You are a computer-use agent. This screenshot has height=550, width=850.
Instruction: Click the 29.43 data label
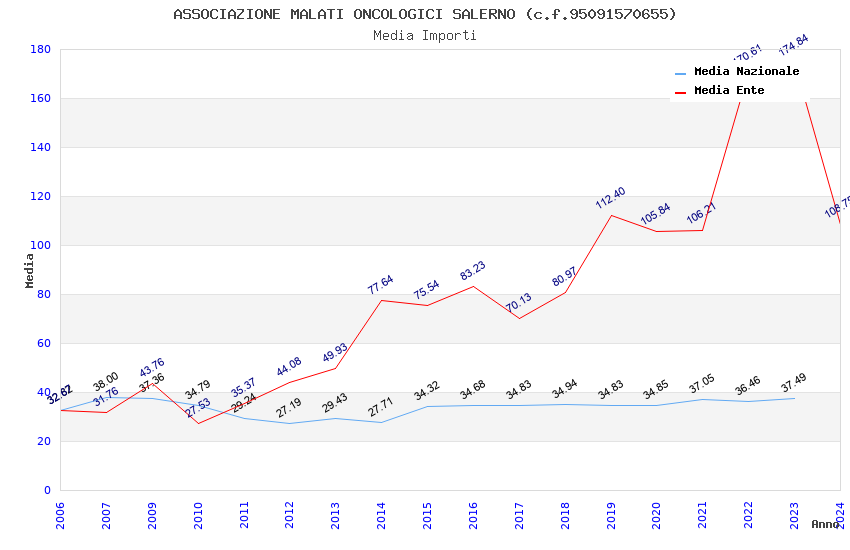click(335, 403)
